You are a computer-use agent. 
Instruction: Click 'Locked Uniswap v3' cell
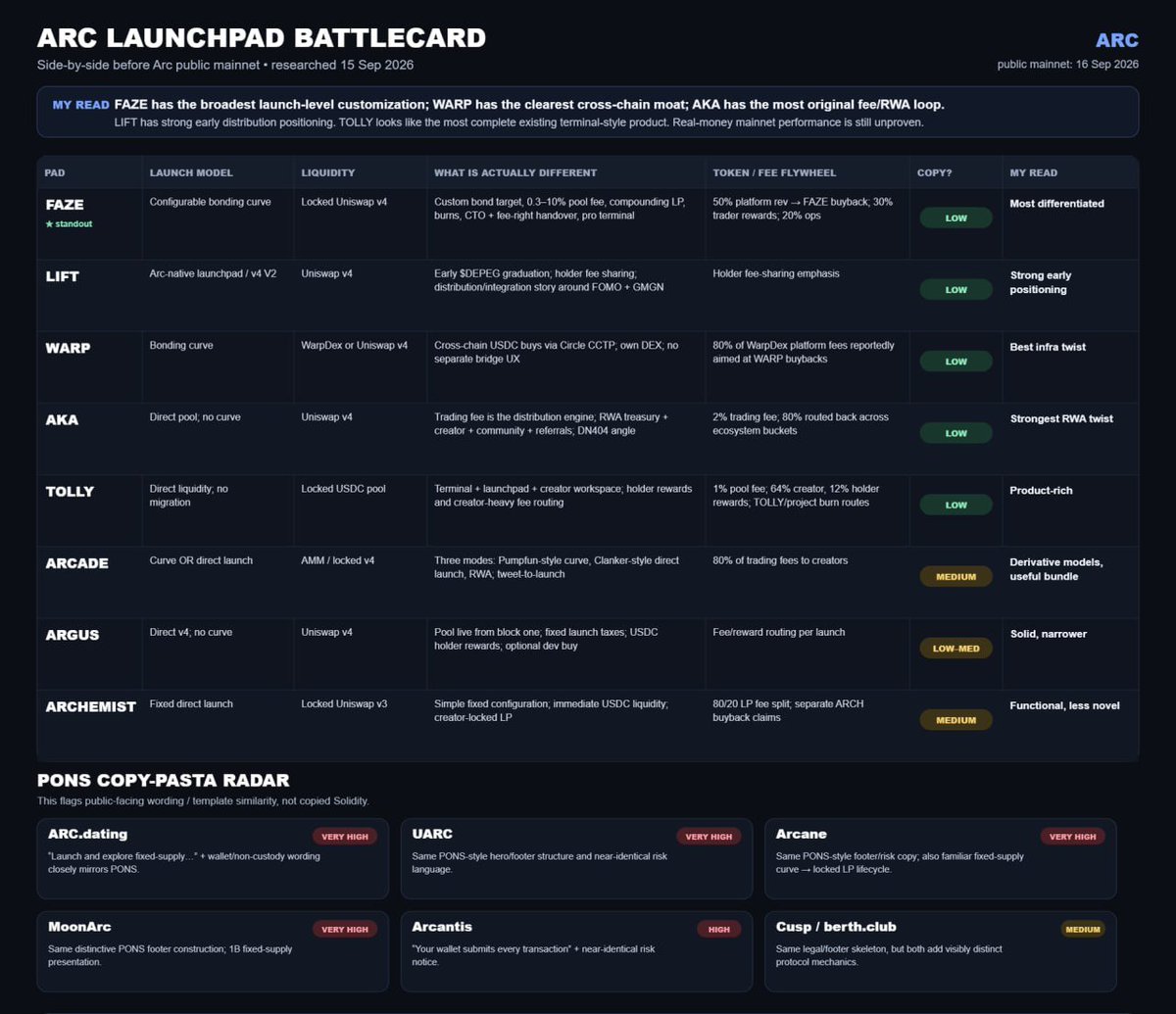346,703
